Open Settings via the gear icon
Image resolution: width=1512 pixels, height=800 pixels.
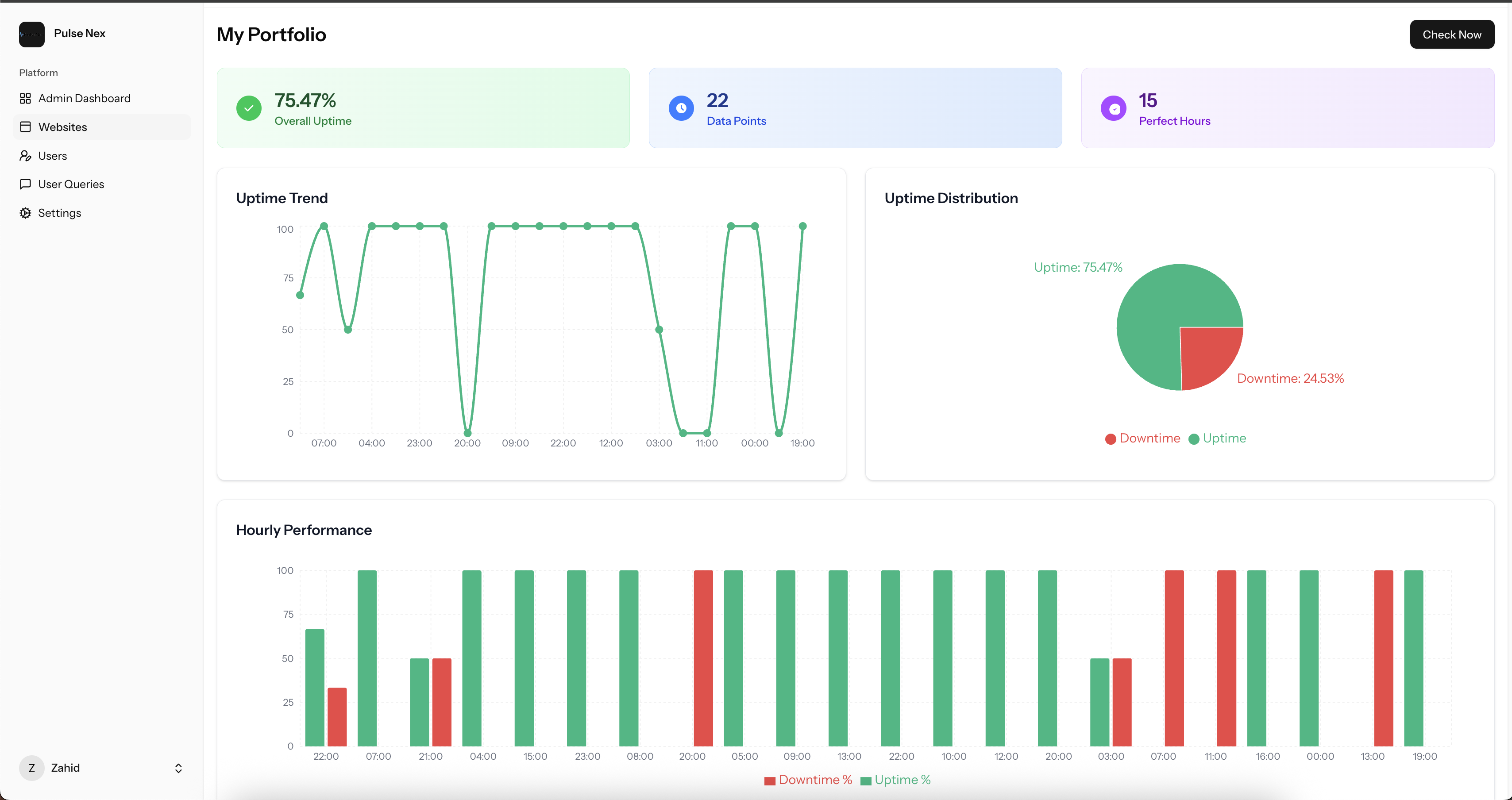[x=25, y=212]
